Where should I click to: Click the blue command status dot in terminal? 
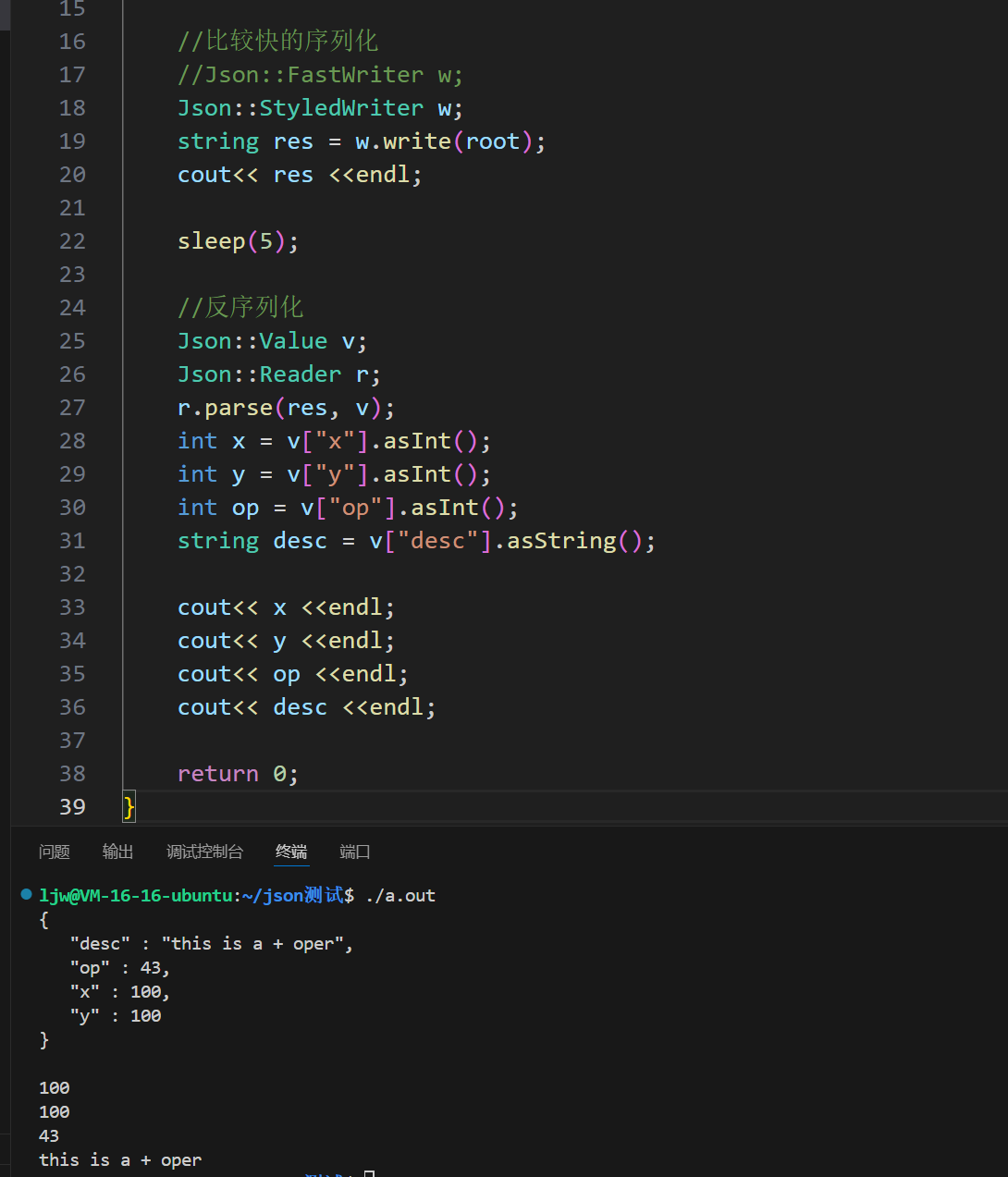(26, 894)
